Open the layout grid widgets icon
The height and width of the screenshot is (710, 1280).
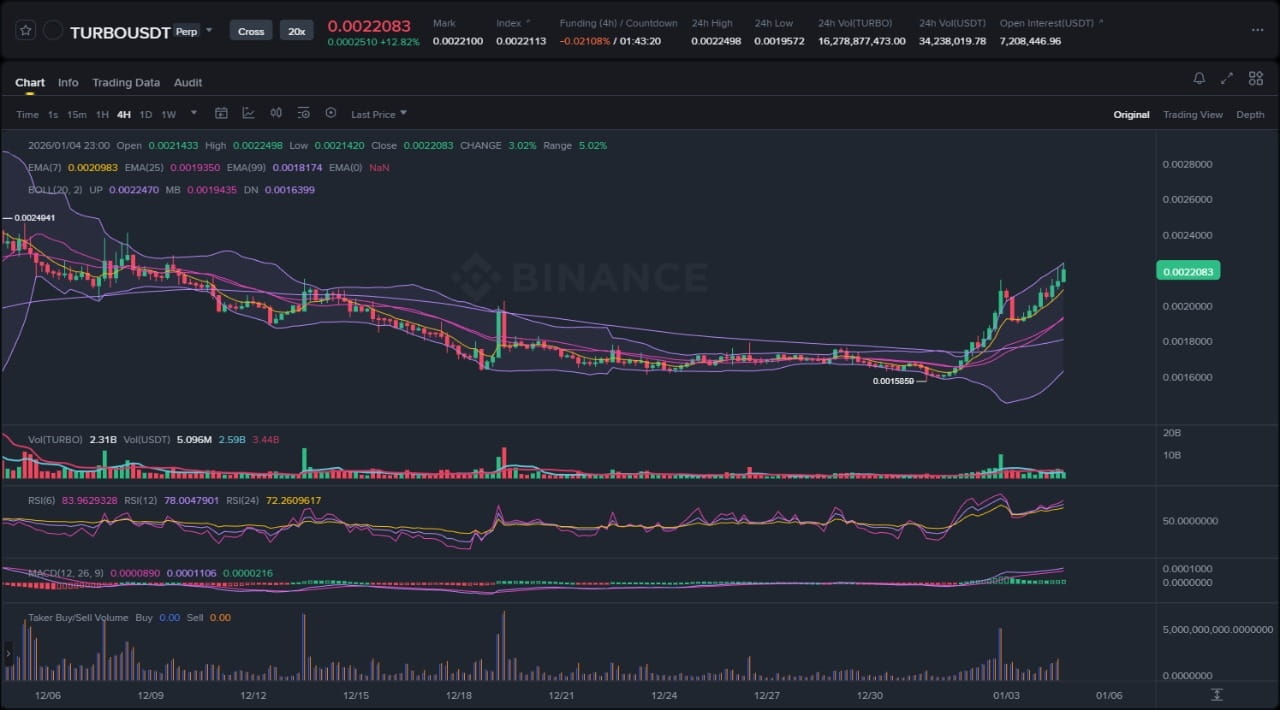tap(1255, 78)
